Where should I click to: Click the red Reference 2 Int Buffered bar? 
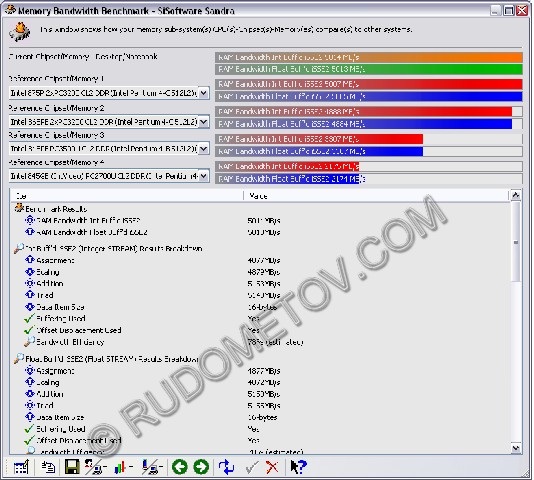click(x=364, y=111)
